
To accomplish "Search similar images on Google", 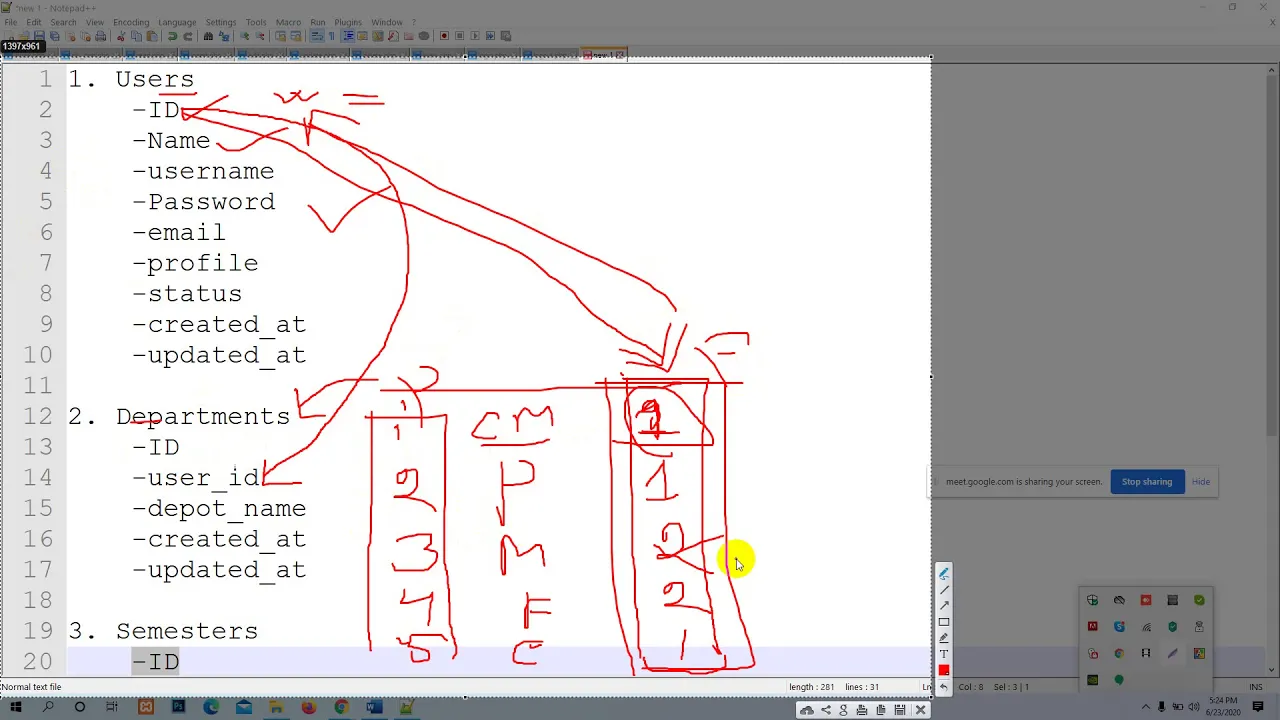I will pyautogui.click(x=843, y=710).
